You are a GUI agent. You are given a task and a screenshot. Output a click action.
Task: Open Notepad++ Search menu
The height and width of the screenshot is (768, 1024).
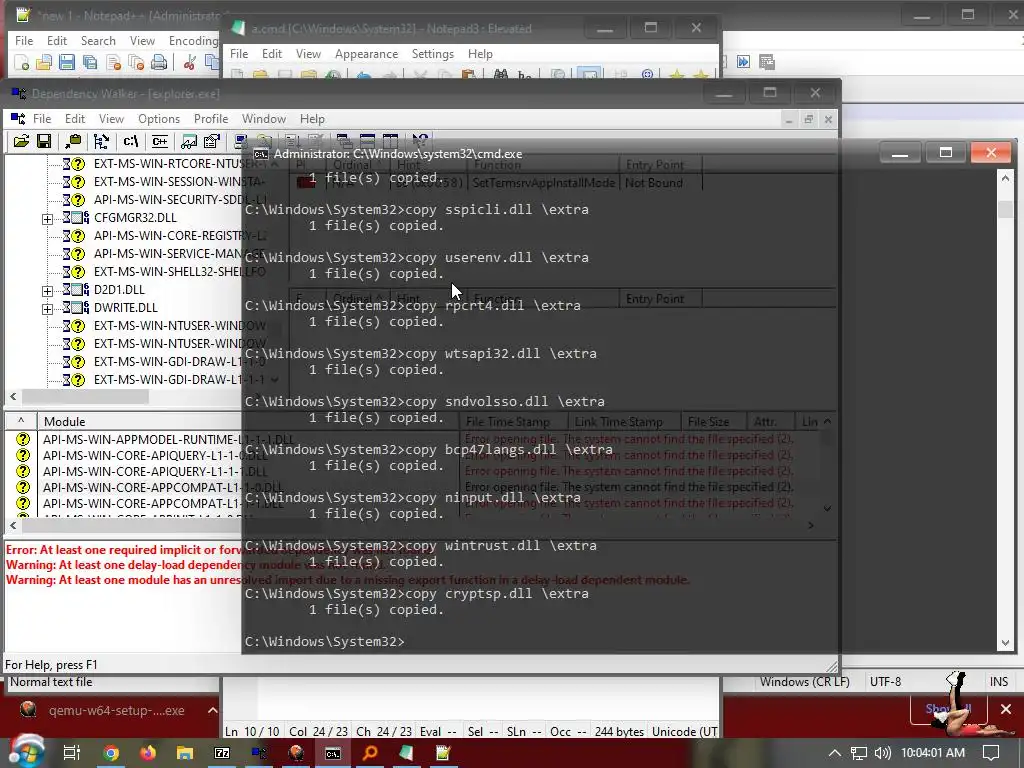pos(98,40)
